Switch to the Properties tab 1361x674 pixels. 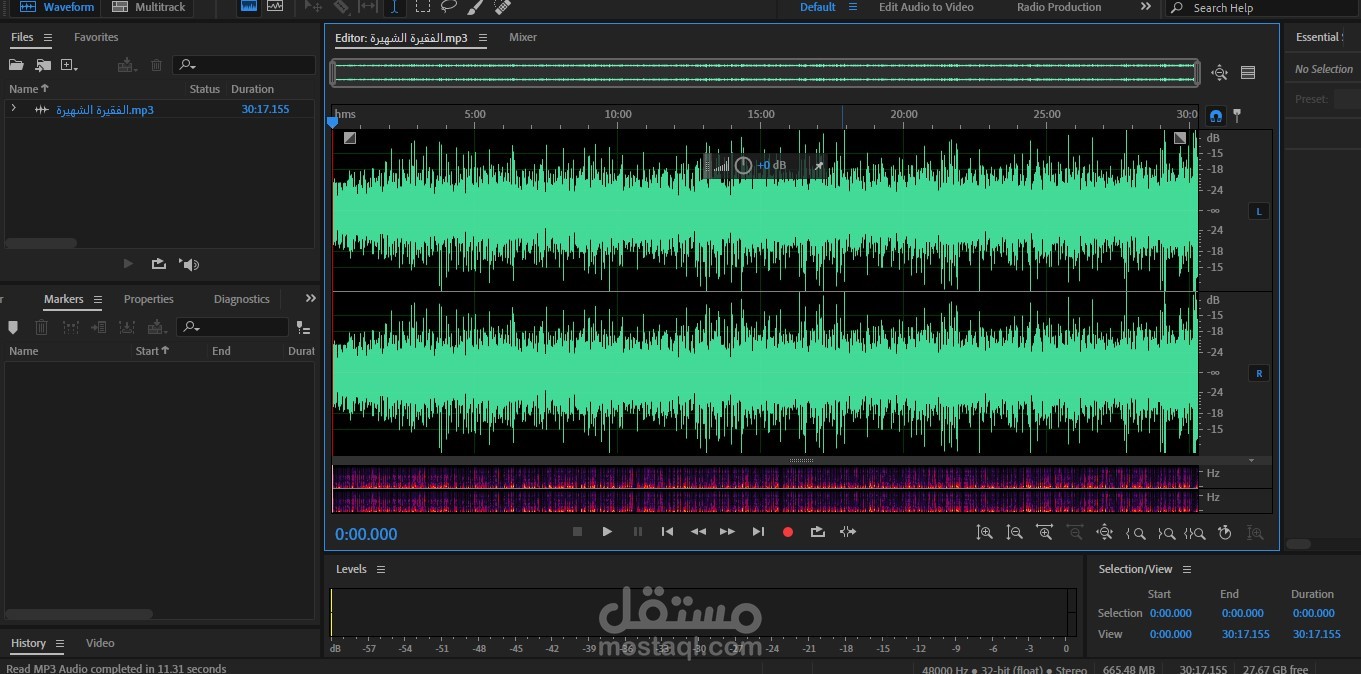click(148, 299)
